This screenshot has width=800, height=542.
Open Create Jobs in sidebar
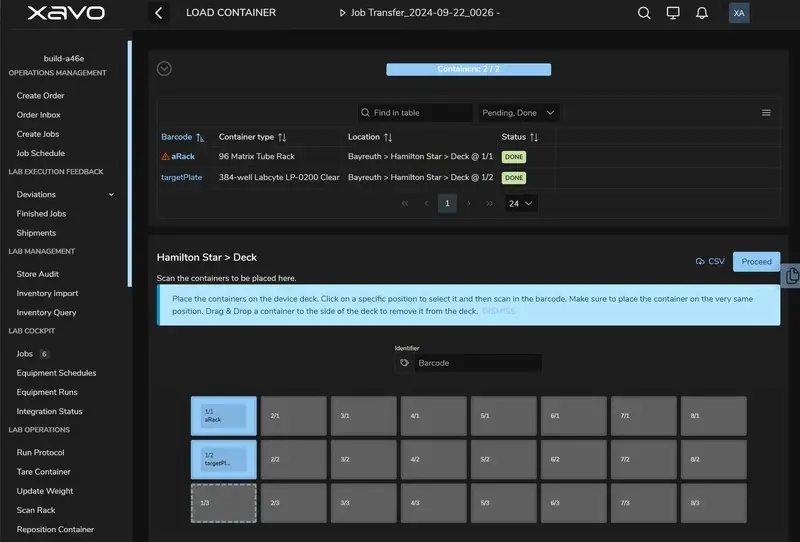tap(38, 134)
